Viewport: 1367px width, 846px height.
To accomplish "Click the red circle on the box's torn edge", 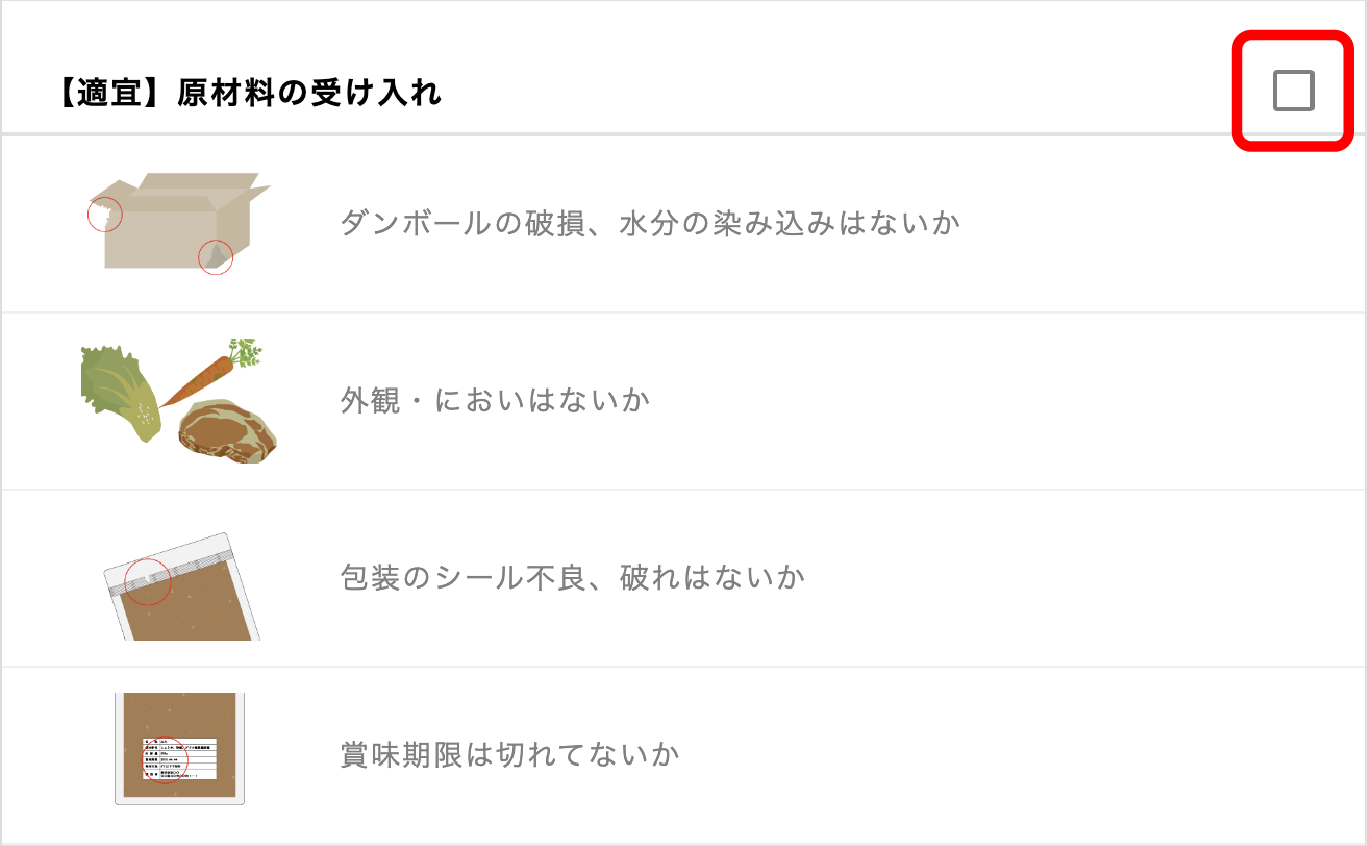I will point(103,212).
